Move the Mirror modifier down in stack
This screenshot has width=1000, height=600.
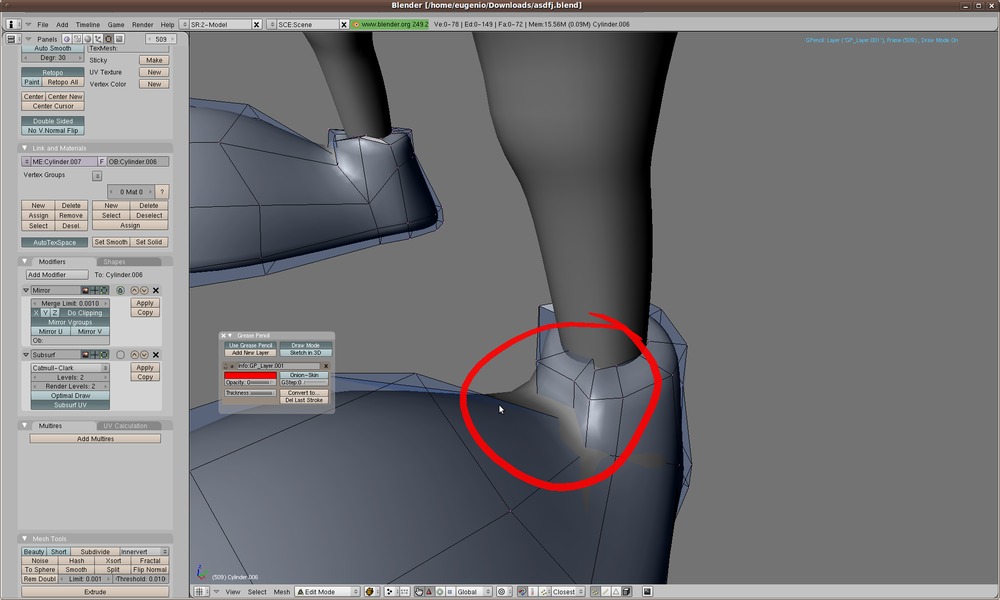(x=144, y=290)
